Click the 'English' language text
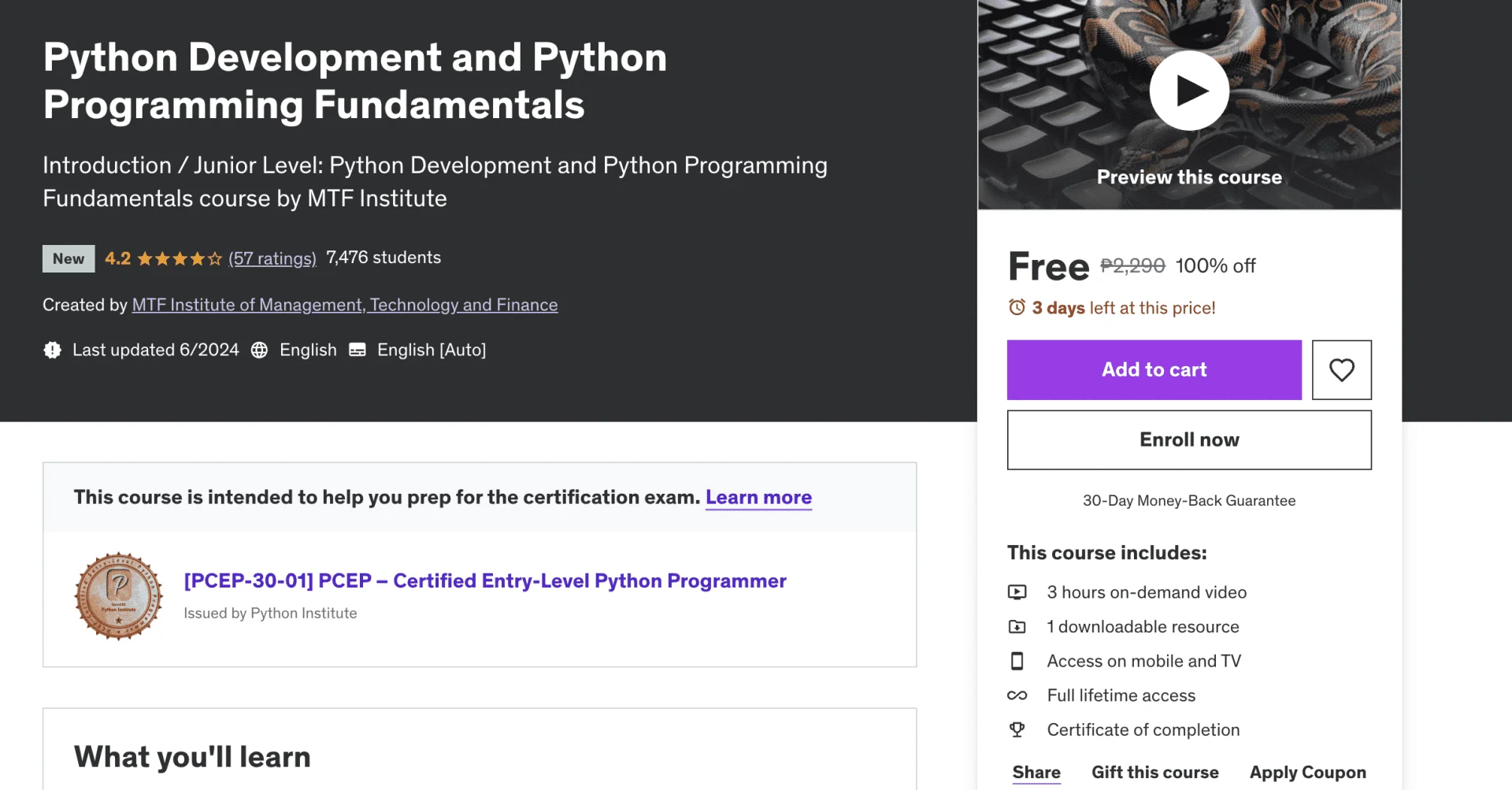Viewport: 1512px width, 790px height. 308,350
